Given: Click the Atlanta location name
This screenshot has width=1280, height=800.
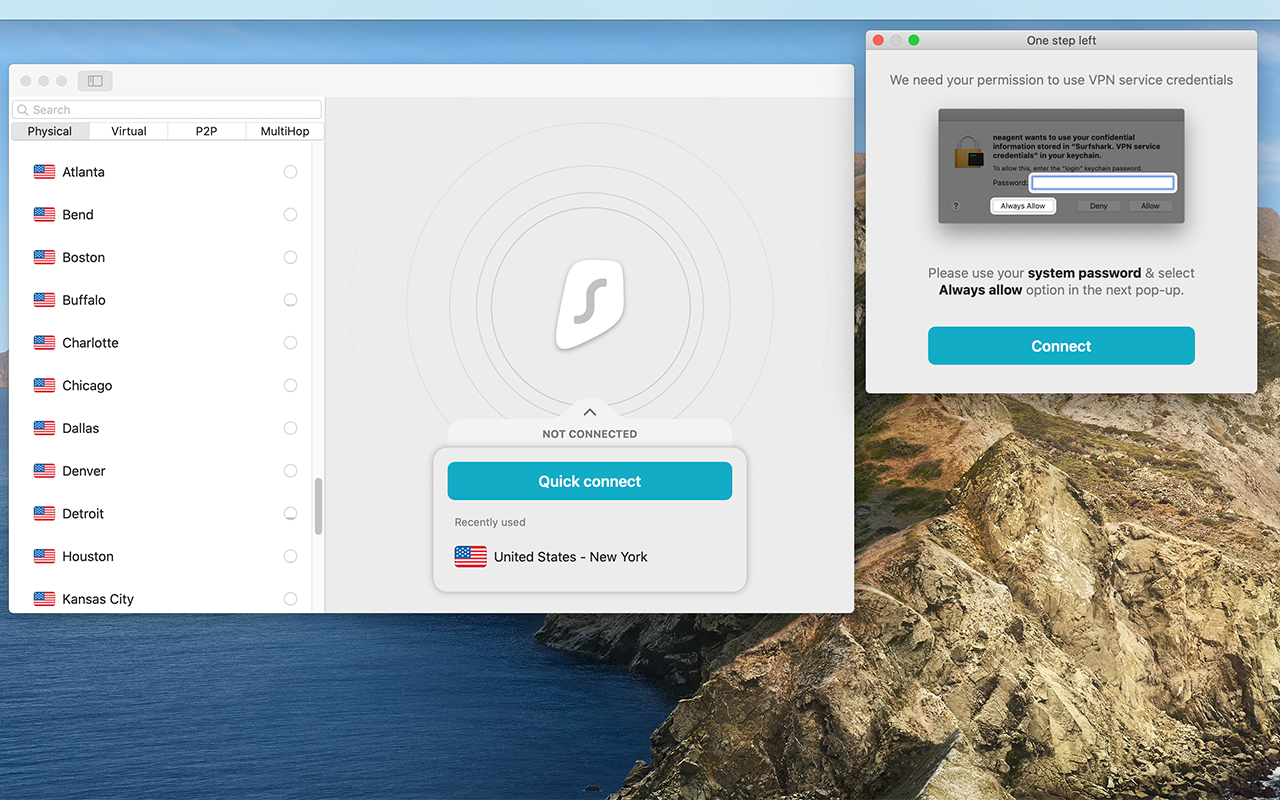Looking at the screenshot, I should pyautogui.click(x=83, y=172).
